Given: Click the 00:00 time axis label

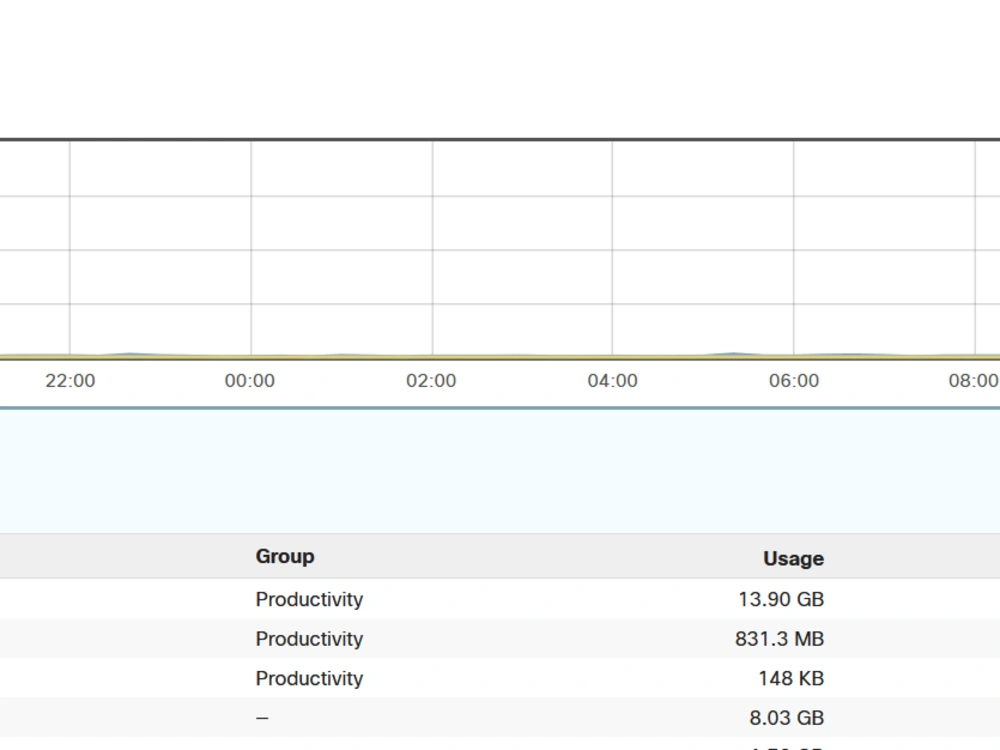Looking at the screenshot, I should [250, 381].
